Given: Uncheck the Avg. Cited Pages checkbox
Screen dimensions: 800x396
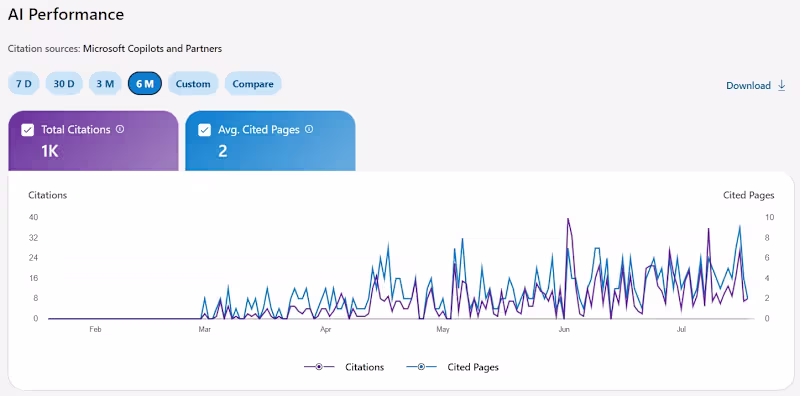Looking at the screenshot, I should pos(204,130).
